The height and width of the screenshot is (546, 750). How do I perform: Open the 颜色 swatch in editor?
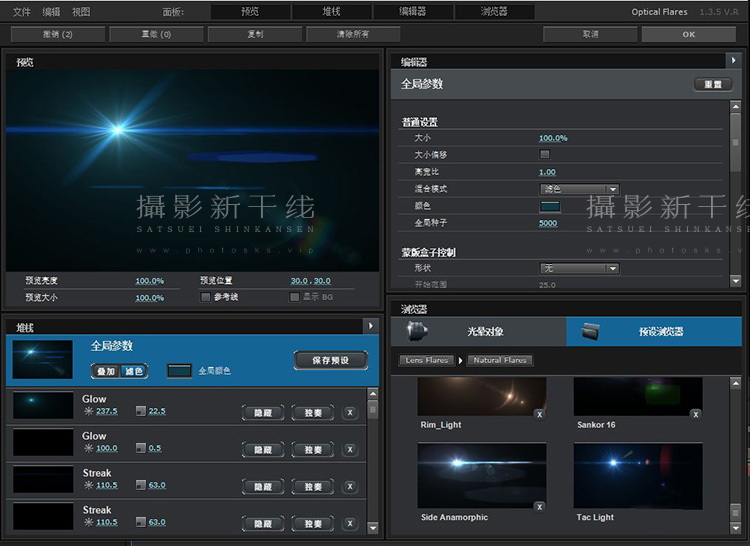550,207
